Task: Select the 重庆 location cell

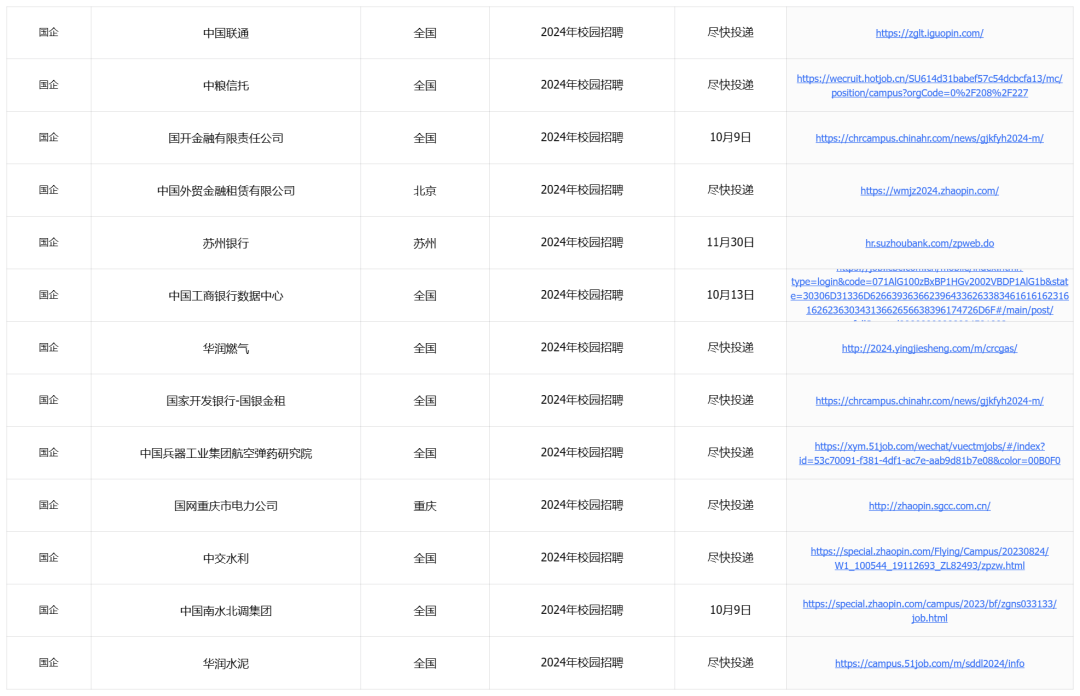Action: (425, 506)
